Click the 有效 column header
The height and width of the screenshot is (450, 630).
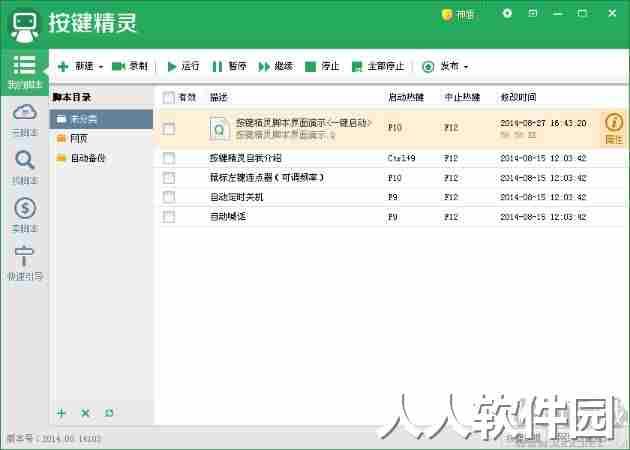click(187, 97)
